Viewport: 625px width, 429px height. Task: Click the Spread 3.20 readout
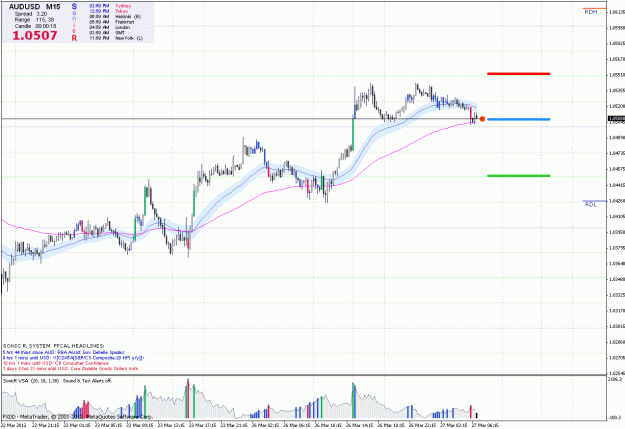pos(31,14)
